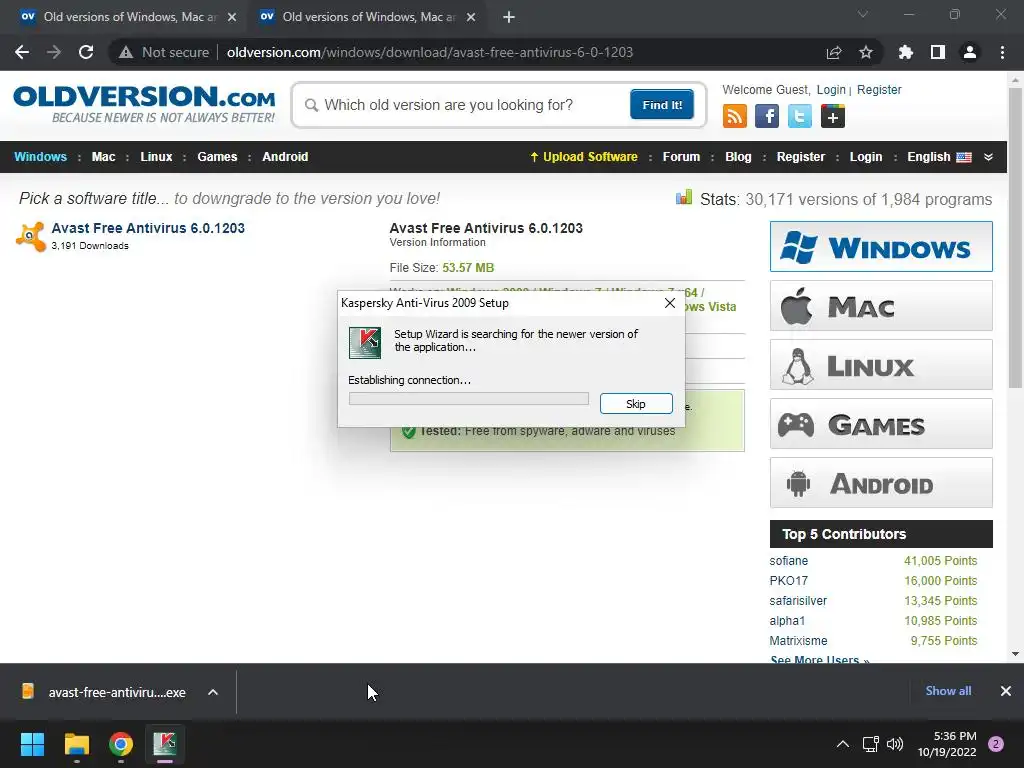Click the Kaspersky logo in setup dialog
Screen dimensions: 1024x768
pyautogui.click(x=365, y=343)
